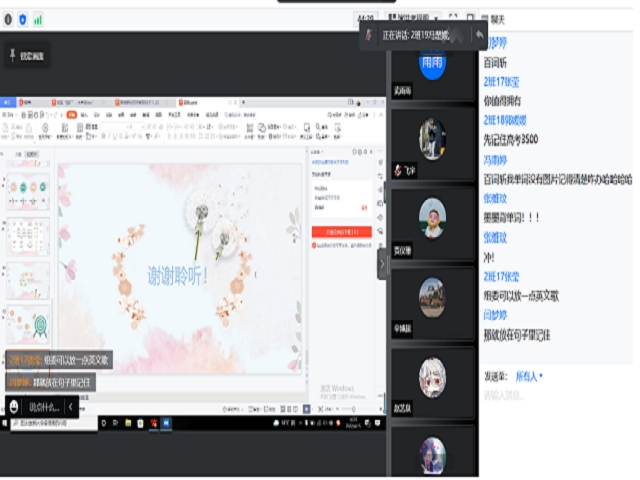Collapse the floating chat bar with left chevron
This screenshot has height=480, width=640.
click(x=71, y=407)
